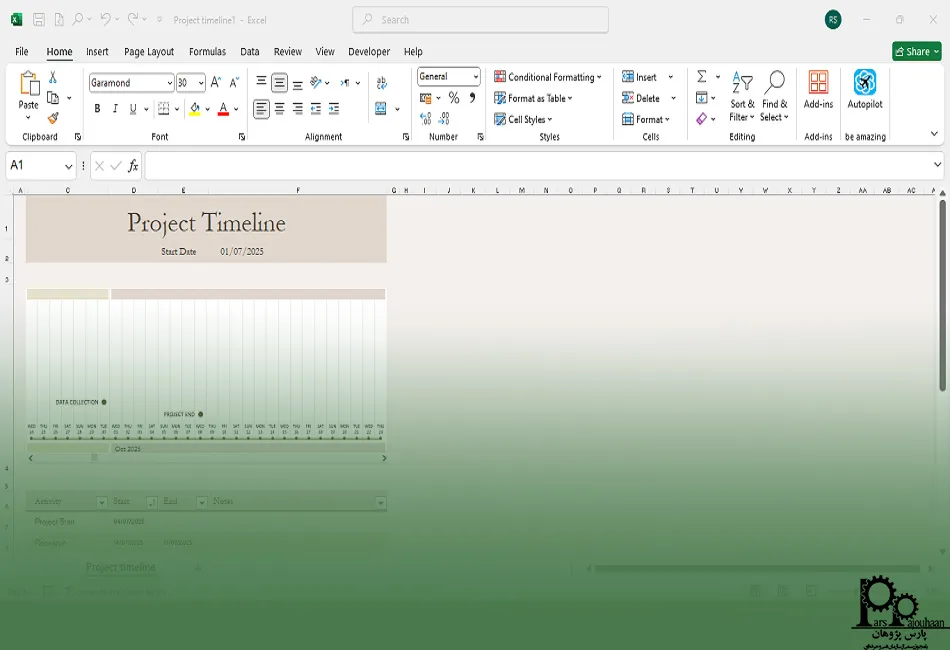This screenshot has width=950, height=650.
Task: Click the Increase Font Size icon
Action: [x=216, y=83]
